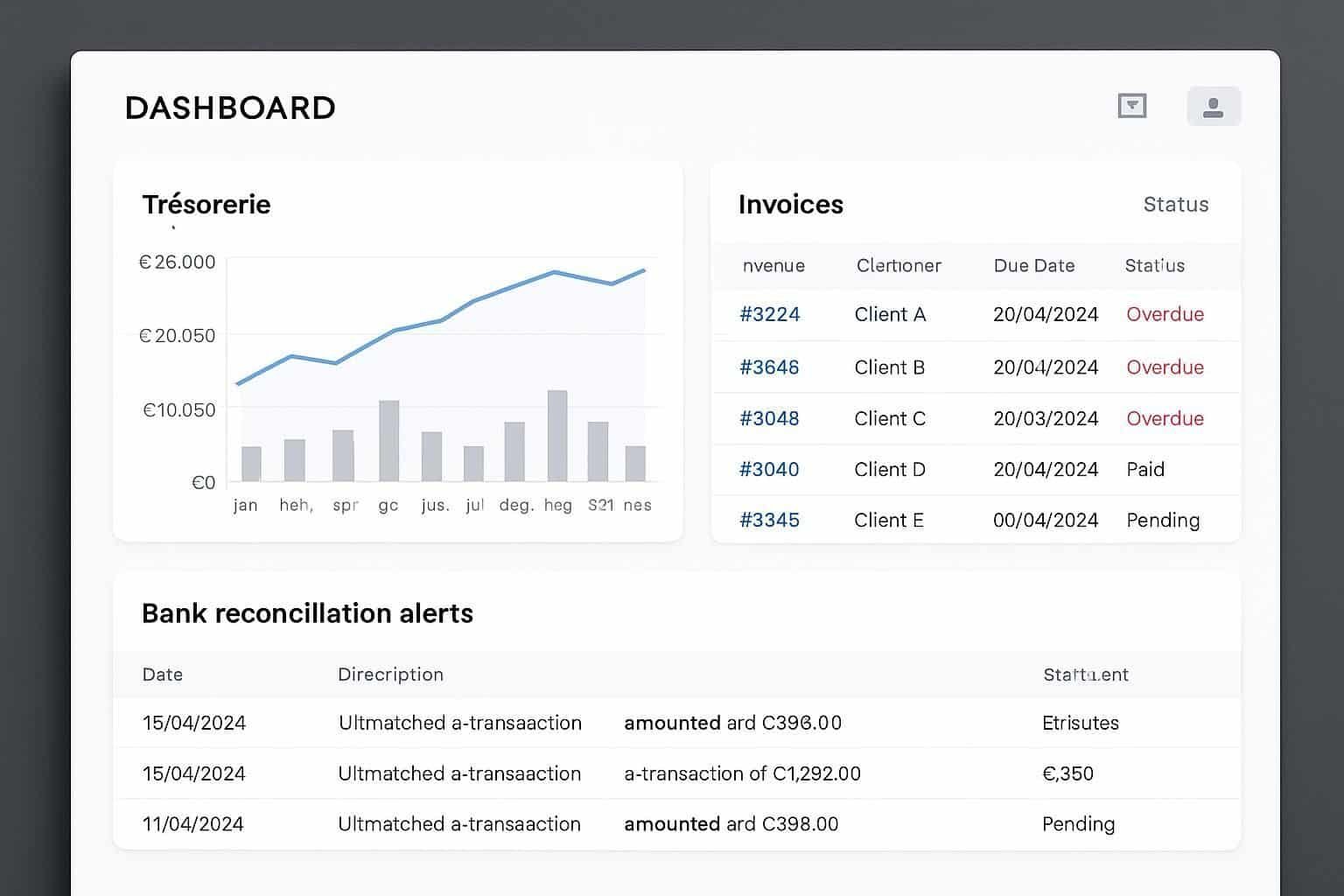Open invoice #3646 for Client B
1344x896 pixels.
tap(770, 367)
